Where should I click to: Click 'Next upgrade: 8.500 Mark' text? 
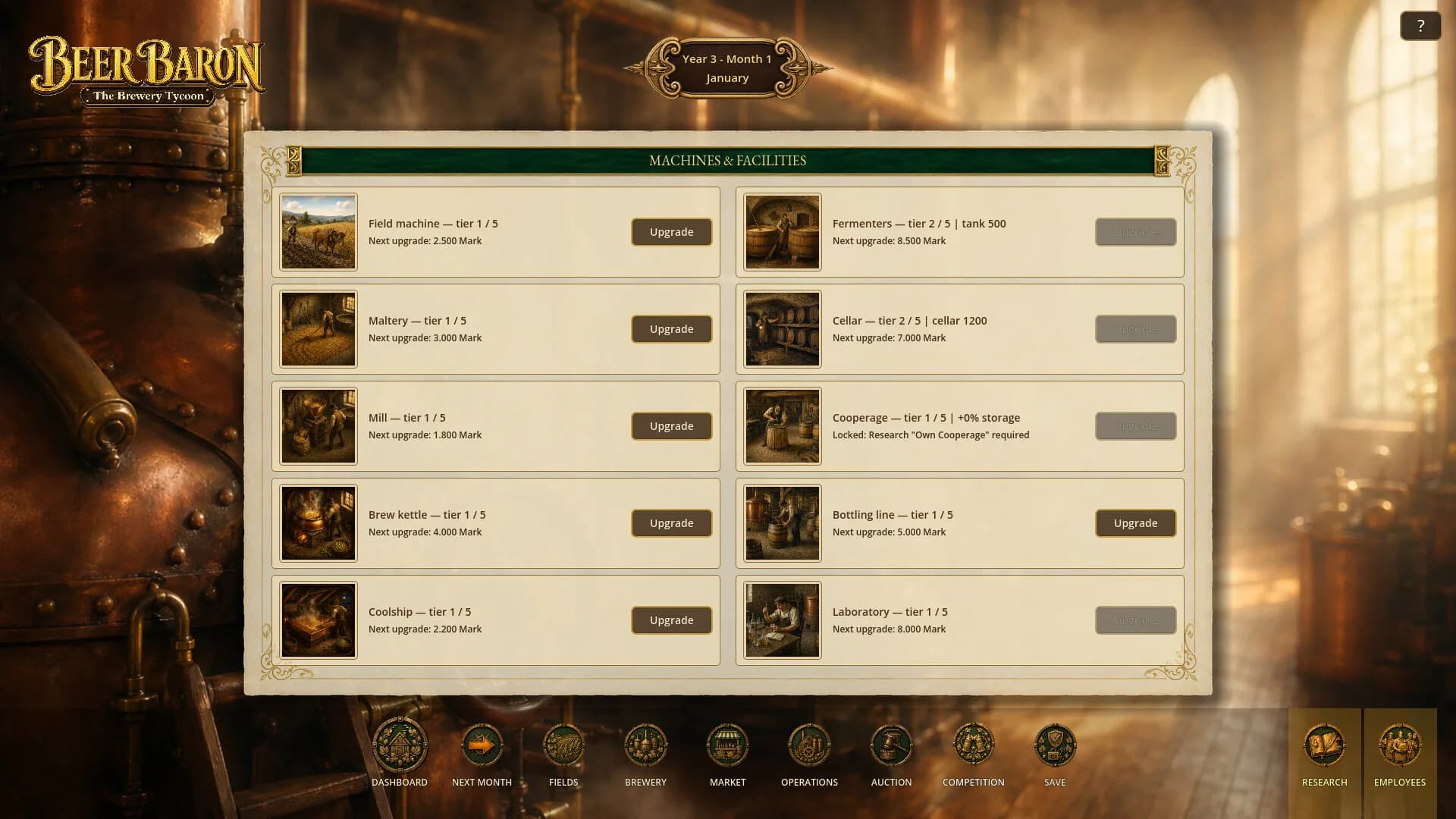tap(889, 241)
